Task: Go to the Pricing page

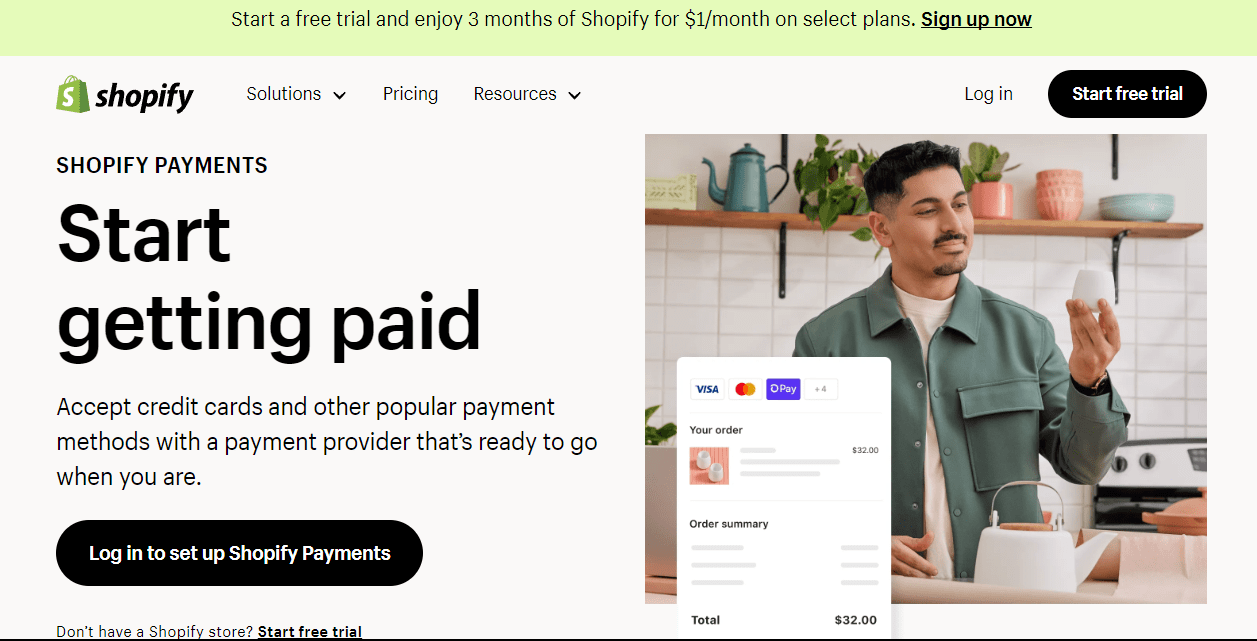Action: point(410,94)
